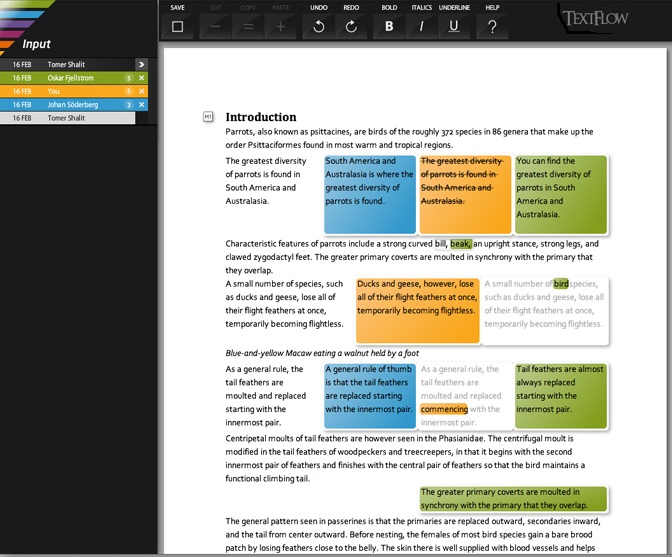Toggle Italics formatting
672x557 pixels.
(x=422, y=27)
